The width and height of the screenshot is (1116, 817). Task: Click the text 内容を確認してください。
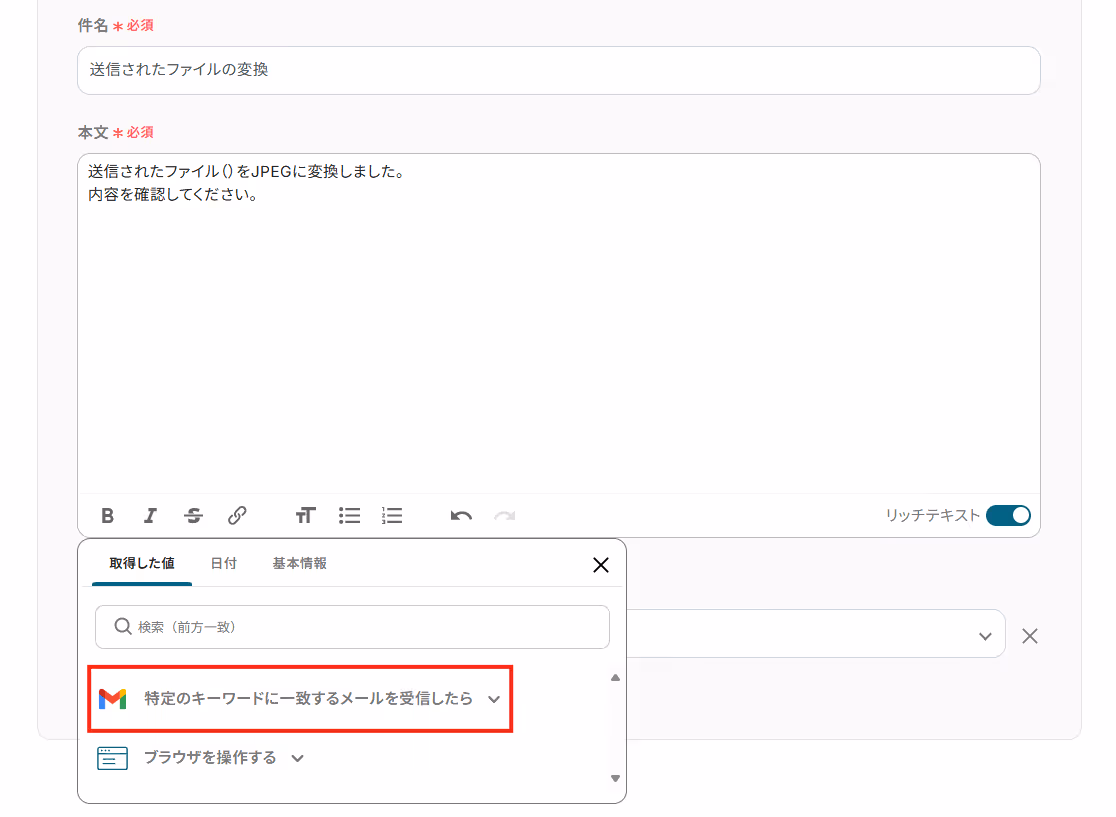[x=173, y=194]
